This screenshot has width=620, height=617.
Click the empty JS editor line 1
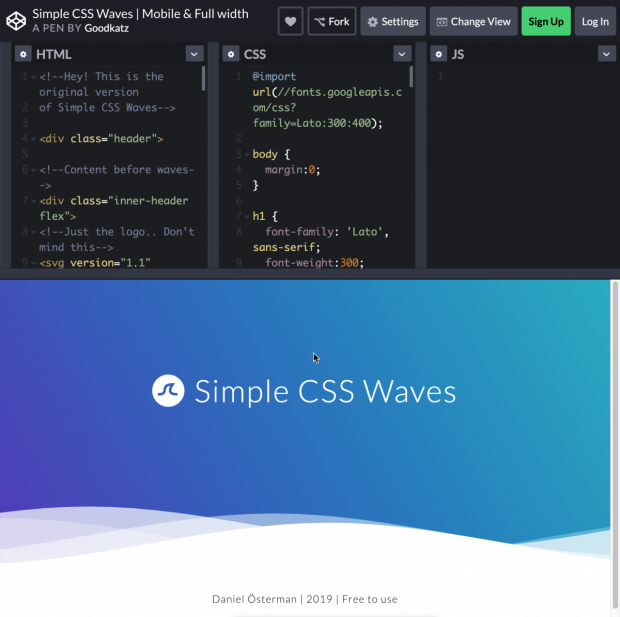522,76
